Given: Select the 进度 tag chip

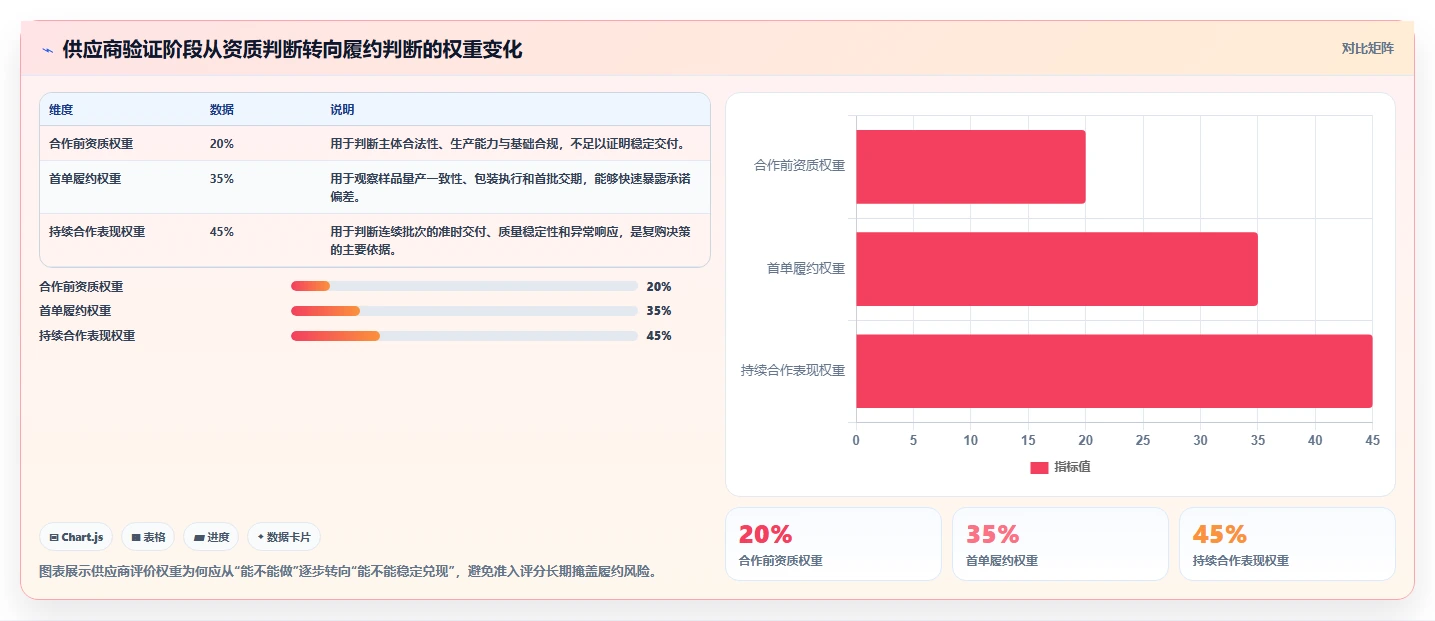Looking at the screenshot, I should click(211, 537).
